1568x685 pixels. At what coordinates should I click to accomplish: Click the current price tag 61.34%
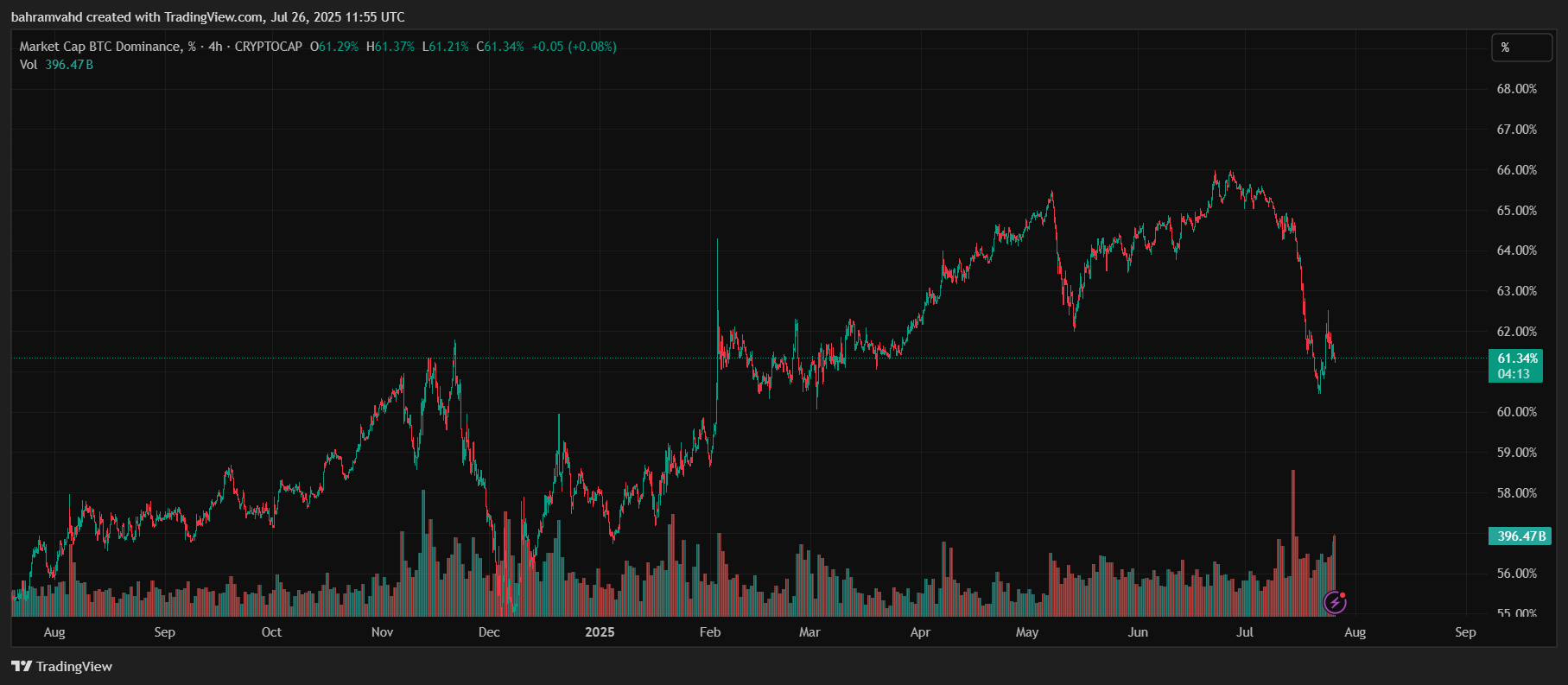(x=1516, y=358)
